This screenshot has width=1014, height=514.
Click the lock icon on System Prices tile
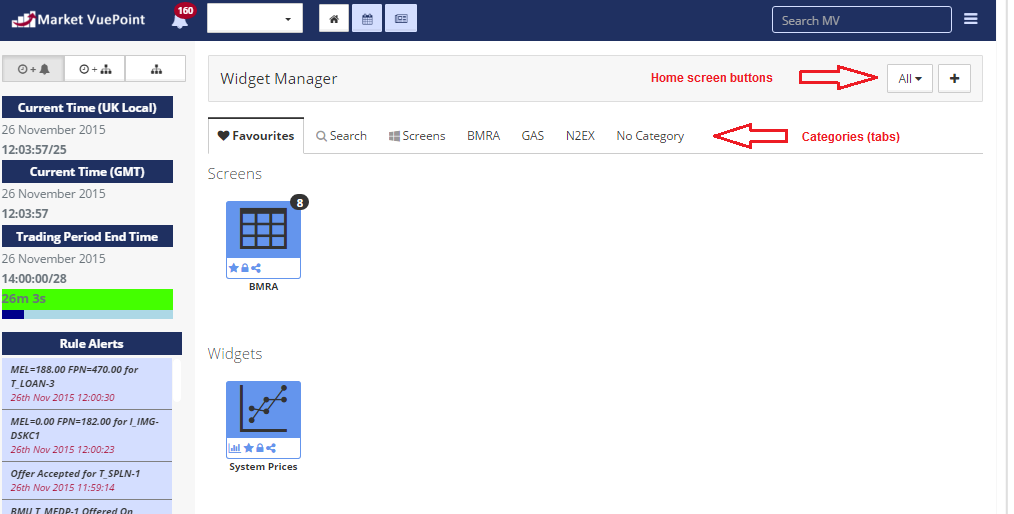pyautogui.click(x=260, y=447)
